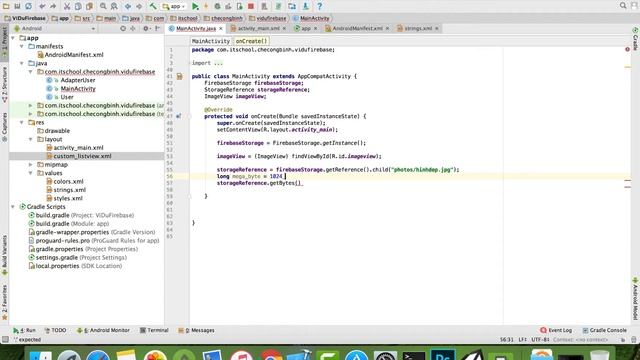Select User class in project tree

click(x=67, y=97)
